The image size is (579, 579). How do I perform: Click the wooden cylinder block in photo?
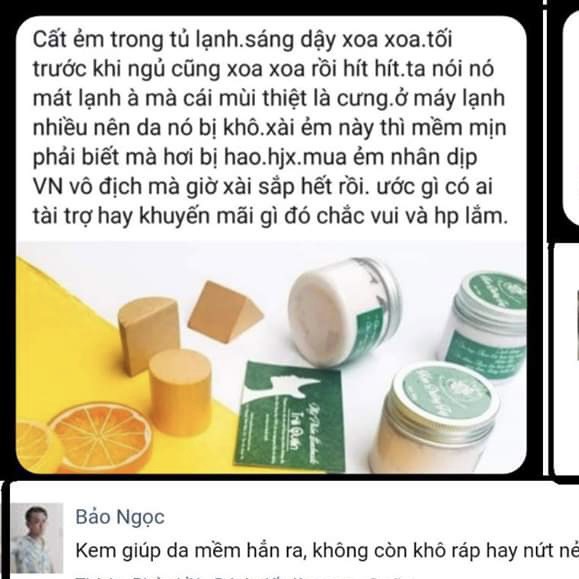click(x=180, y=392)
